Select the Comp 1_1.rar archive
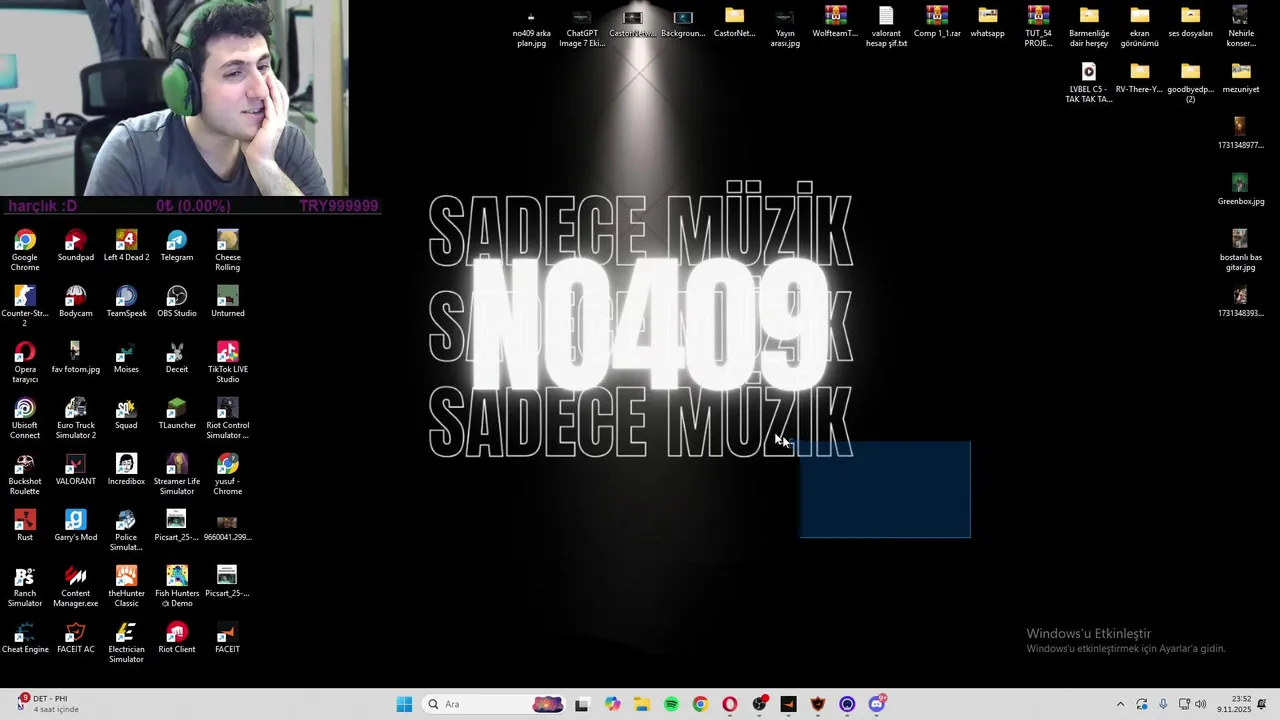 (x=937, y=22)
